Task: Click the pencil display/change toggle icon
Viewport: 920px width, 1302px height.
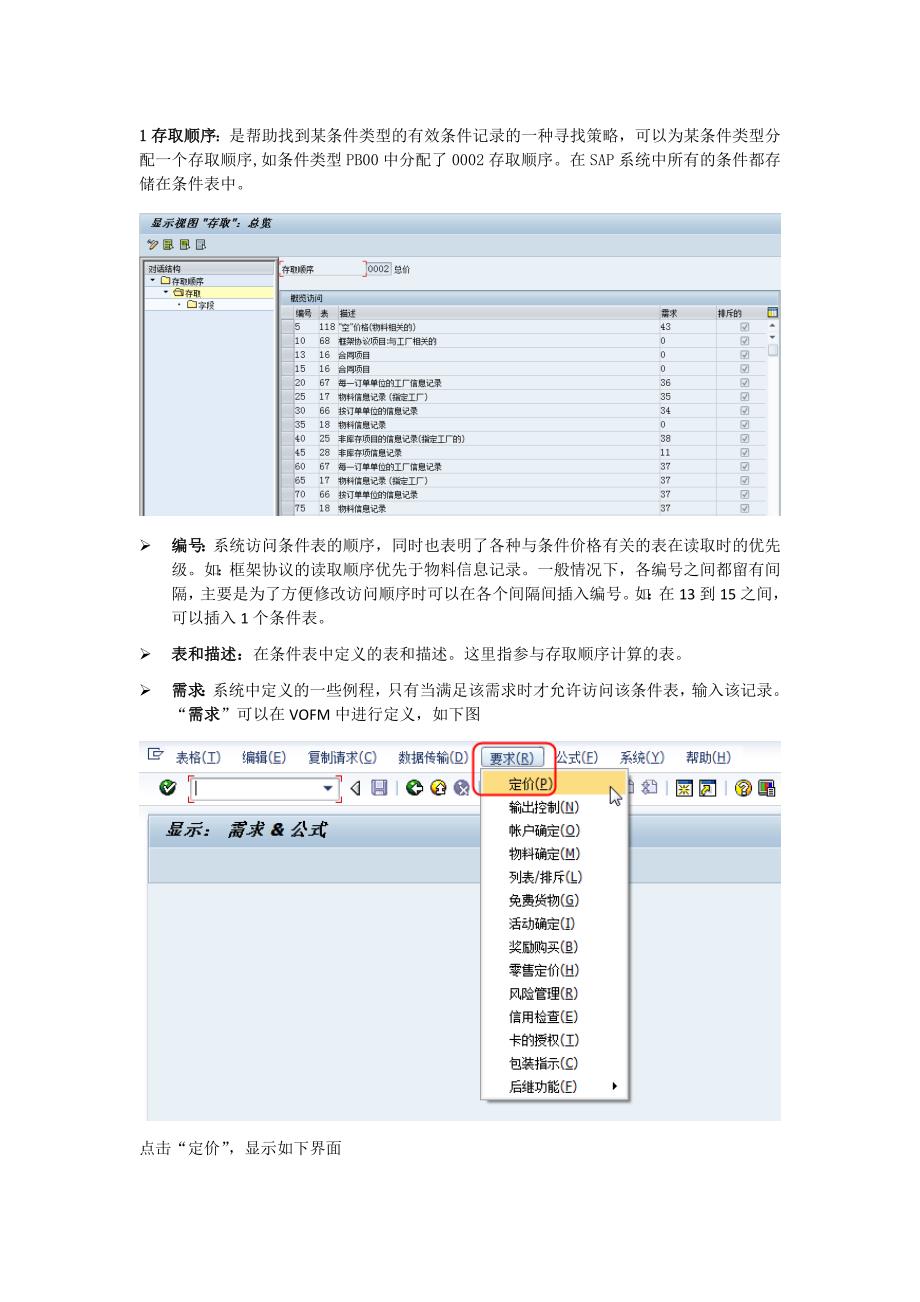Action: [x=153, y=245]
